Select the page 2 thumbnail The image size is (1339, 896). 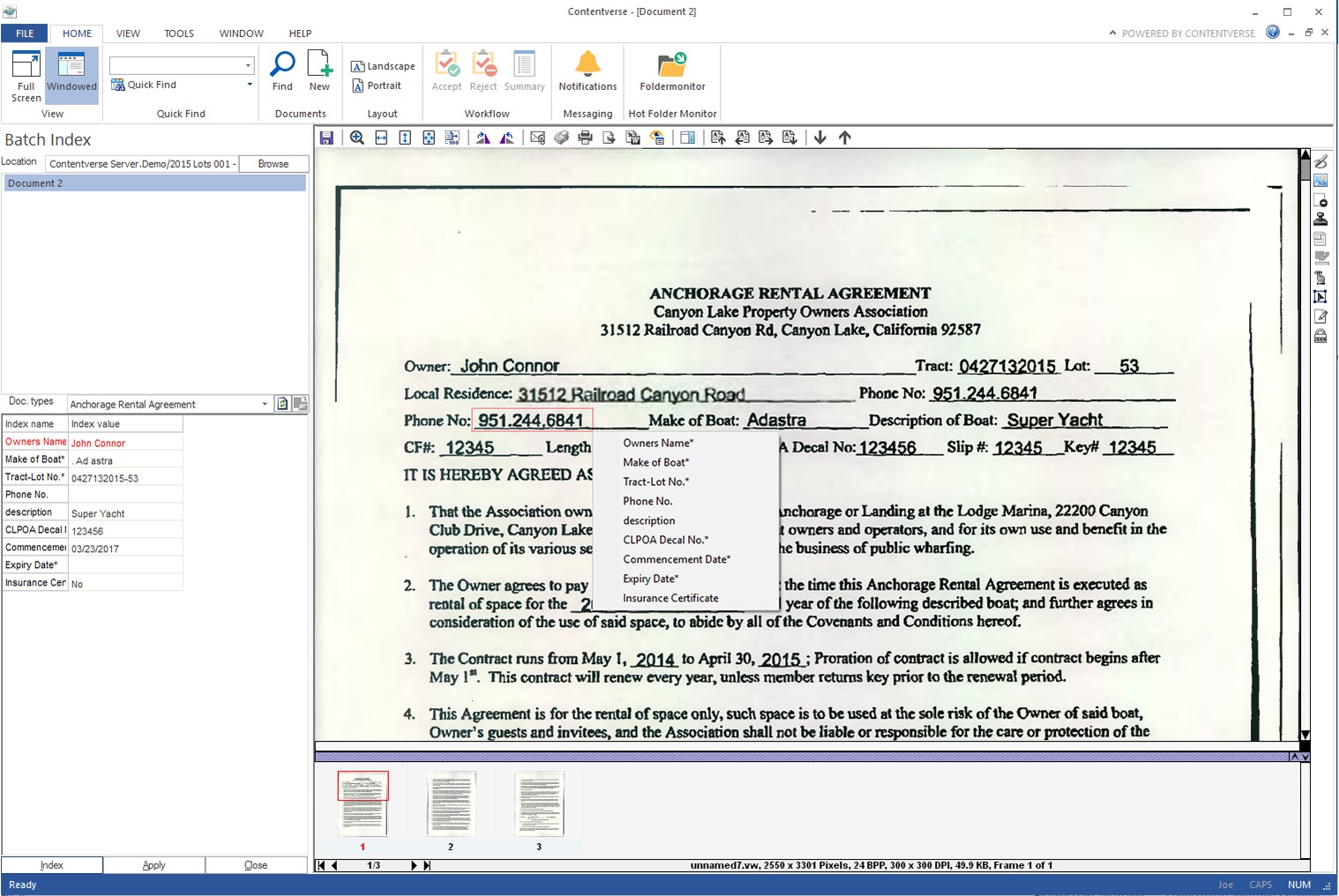click(x=451, y=804)
